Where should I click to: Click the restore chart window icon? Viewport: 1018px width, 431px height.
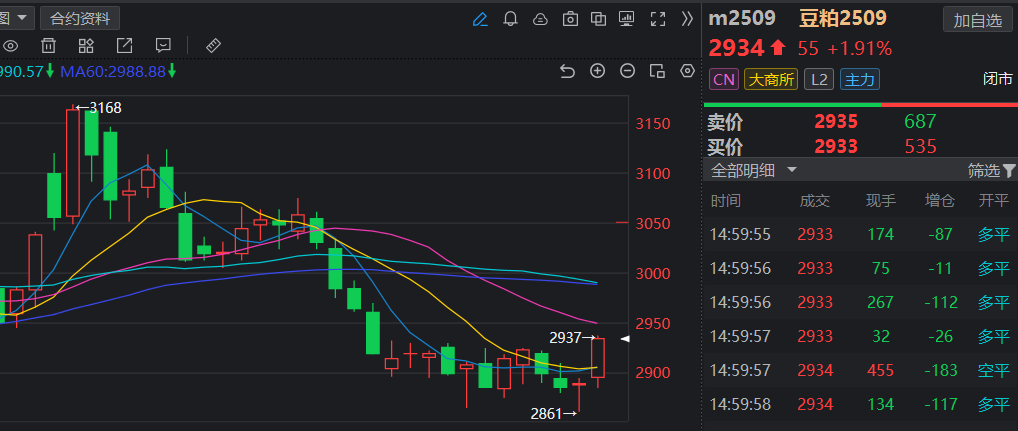[x=657, y=71]
